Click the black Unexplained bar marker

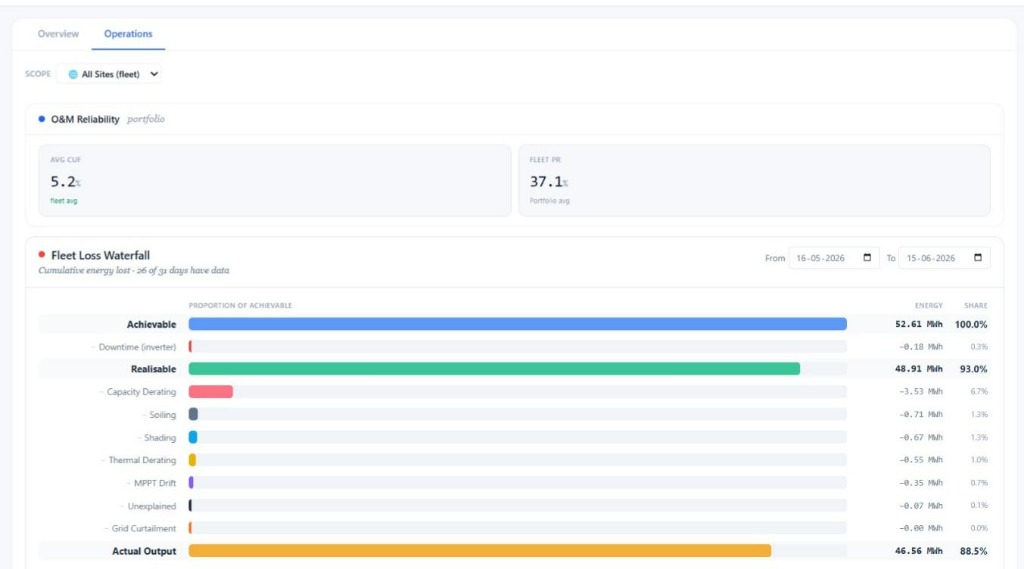190,506
